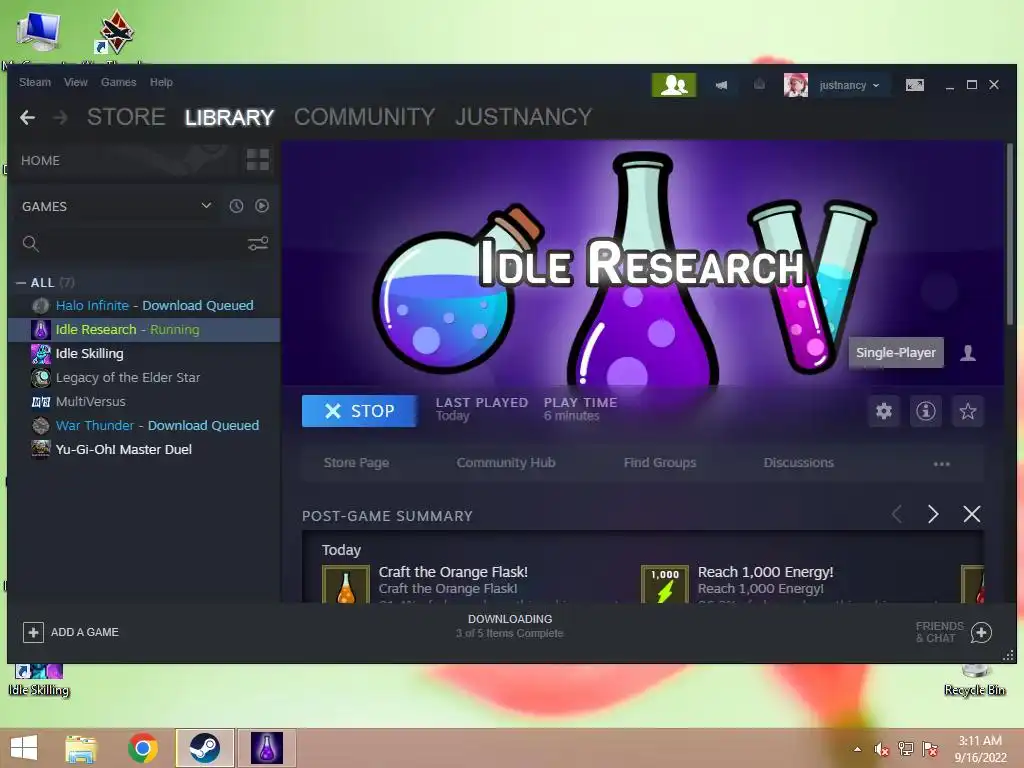Open the Steam menu
Screen dimensions: 1024x768
pyautogui.click(x=35, y=82)
